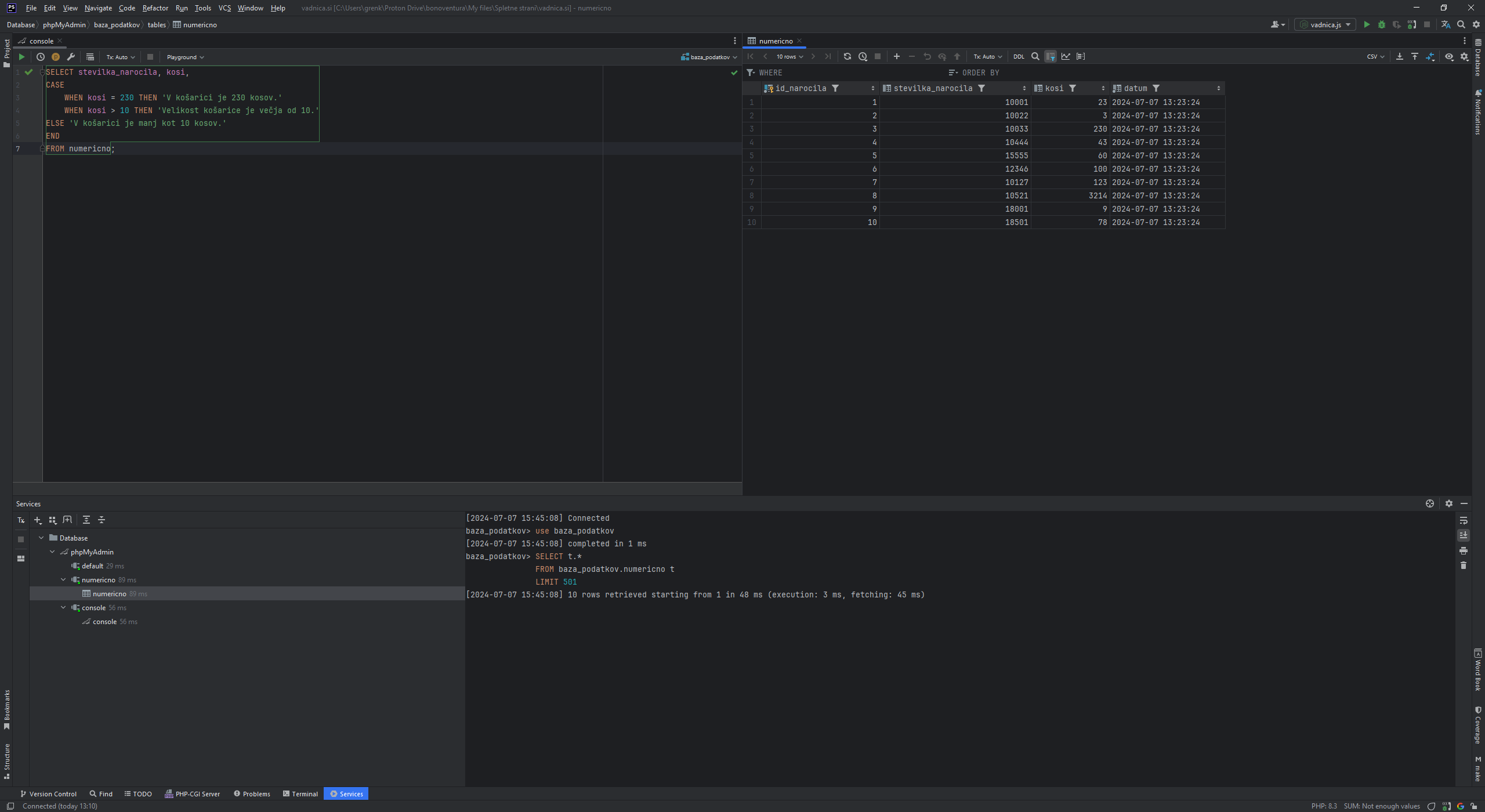The image size is (1485, 812).
Task: Open the data grid search (magnifier icon)
Action: pos(1035,56)
